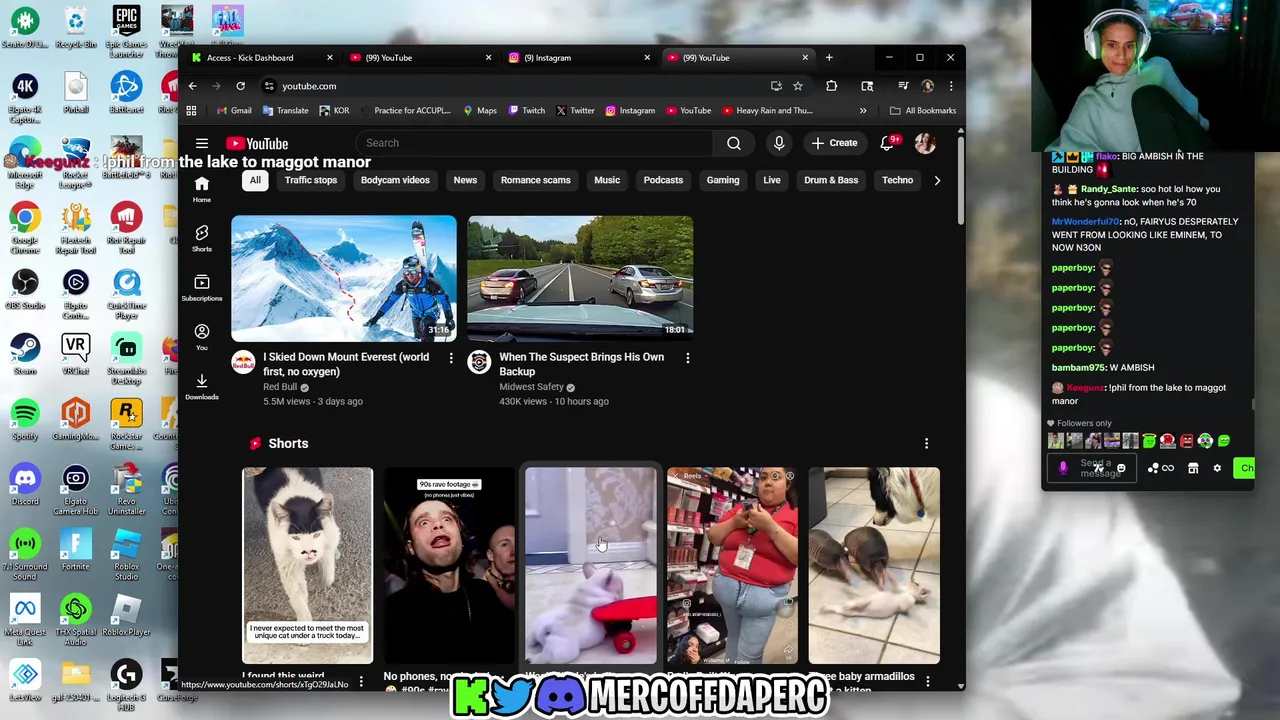Image resolution: width=1280 pixels, height=720 pixels.
Task: Open YouTube notifications bell
Action: pos(887,143)
